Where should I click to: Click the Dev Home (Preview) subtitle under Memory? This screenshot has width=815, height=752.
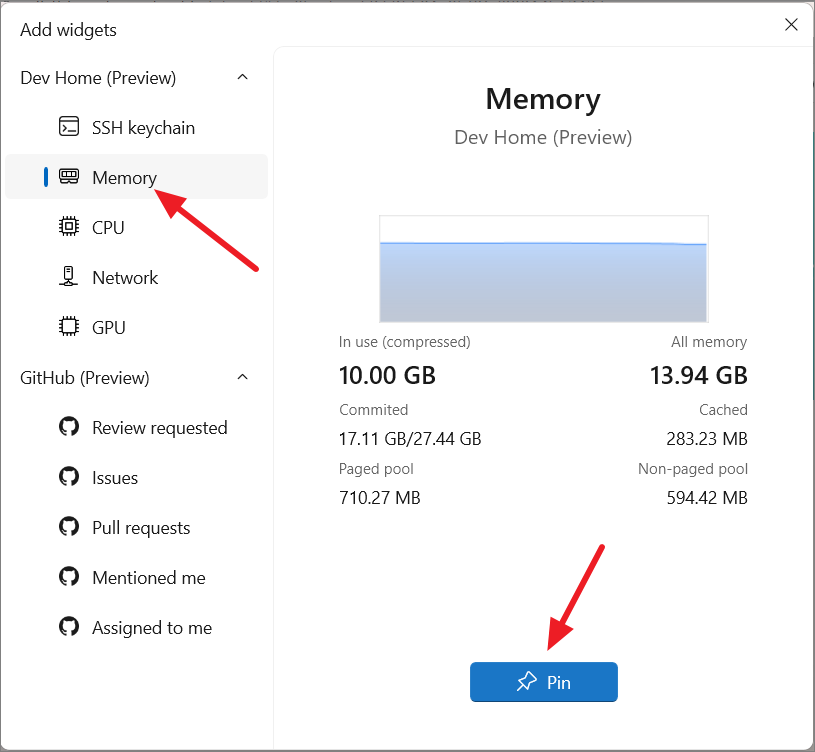543,138
